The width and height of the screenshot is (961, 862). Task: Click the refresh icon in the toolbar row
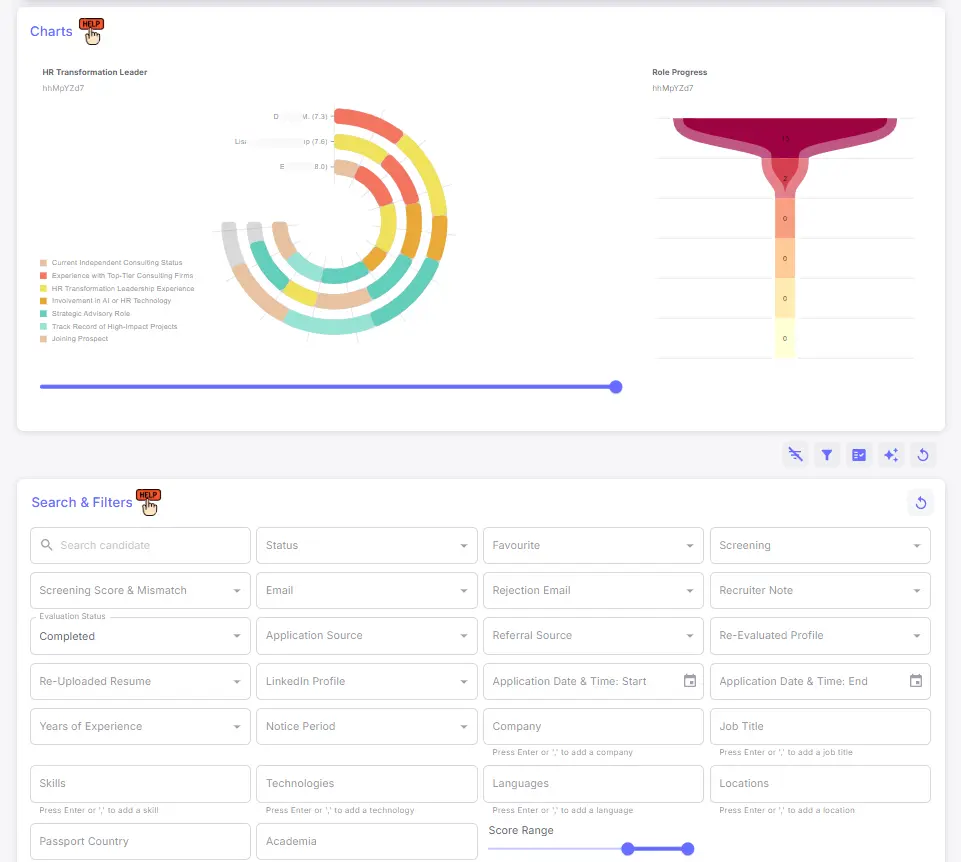(922, 455)
